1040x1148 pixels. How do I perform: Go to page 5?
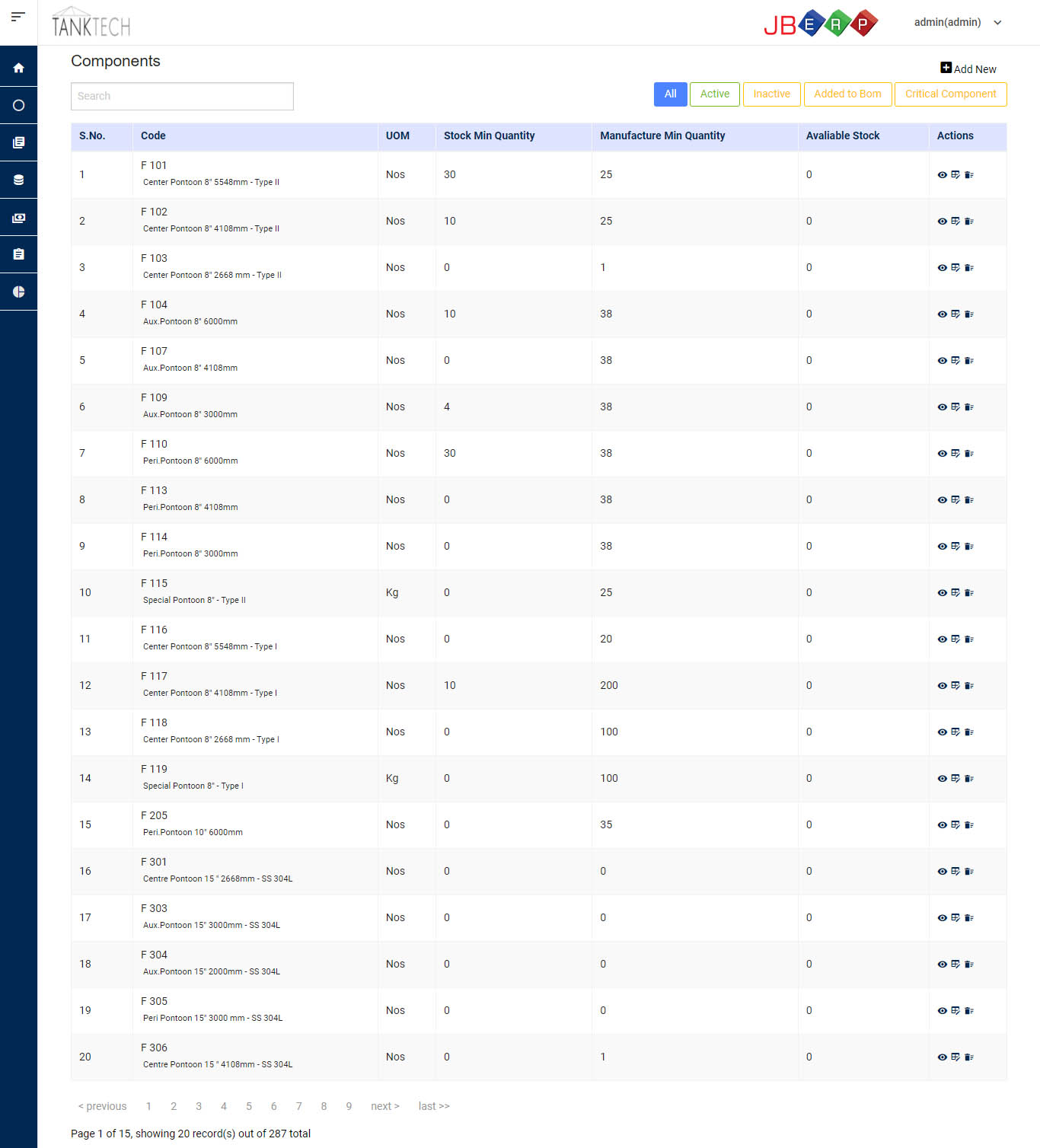(249, 1106)
